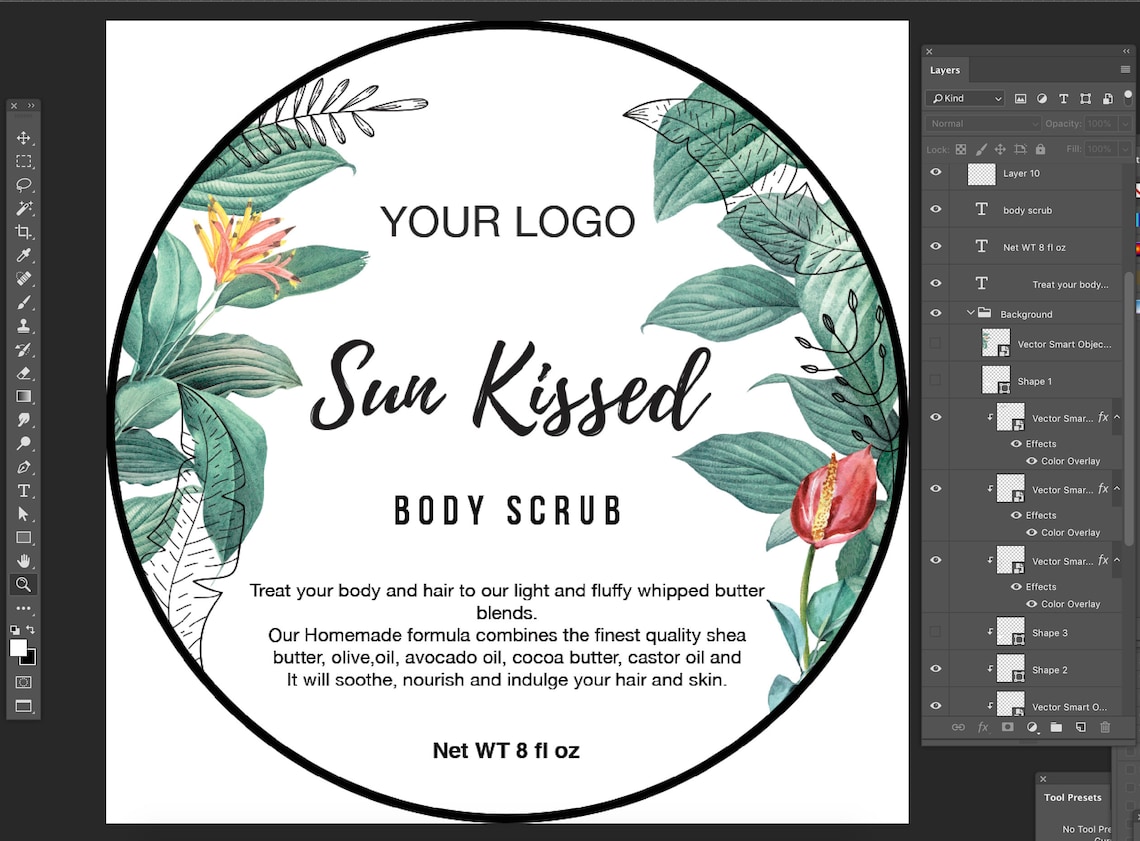1140x841 pixels.
Task: Click the new adjustment layer icon
Action: coord(1032,727)
